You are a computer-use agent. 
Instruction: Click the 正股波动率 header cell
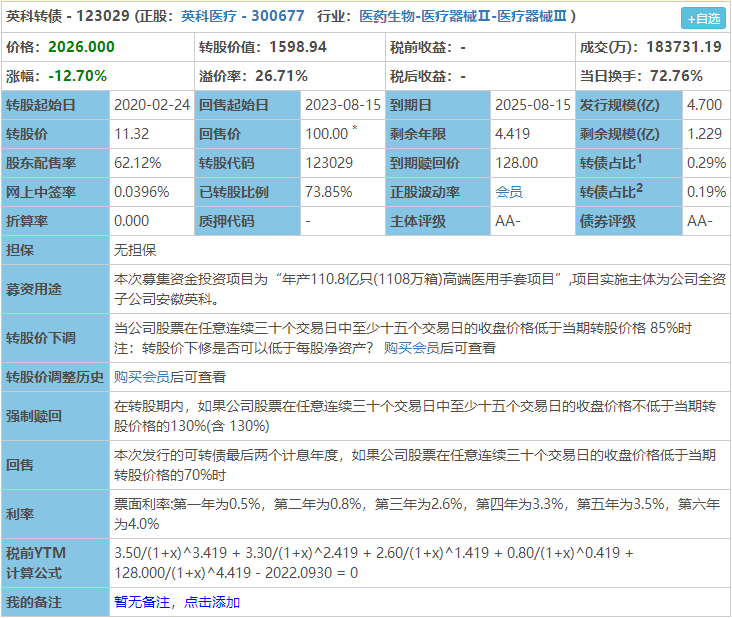(438, 192)
